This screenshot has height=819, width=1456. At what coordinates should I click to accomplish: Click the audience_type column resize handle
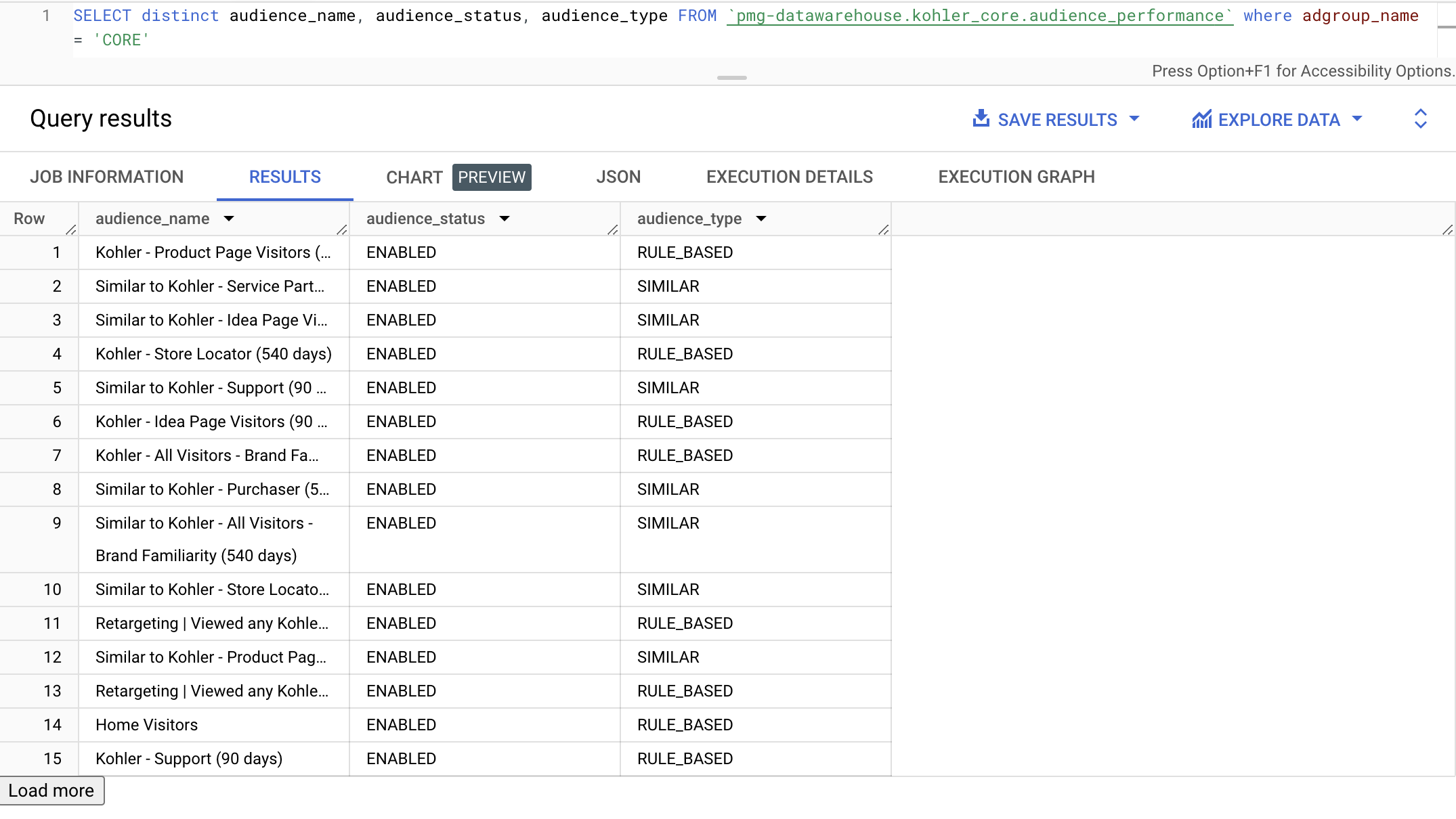click(883, 230)
